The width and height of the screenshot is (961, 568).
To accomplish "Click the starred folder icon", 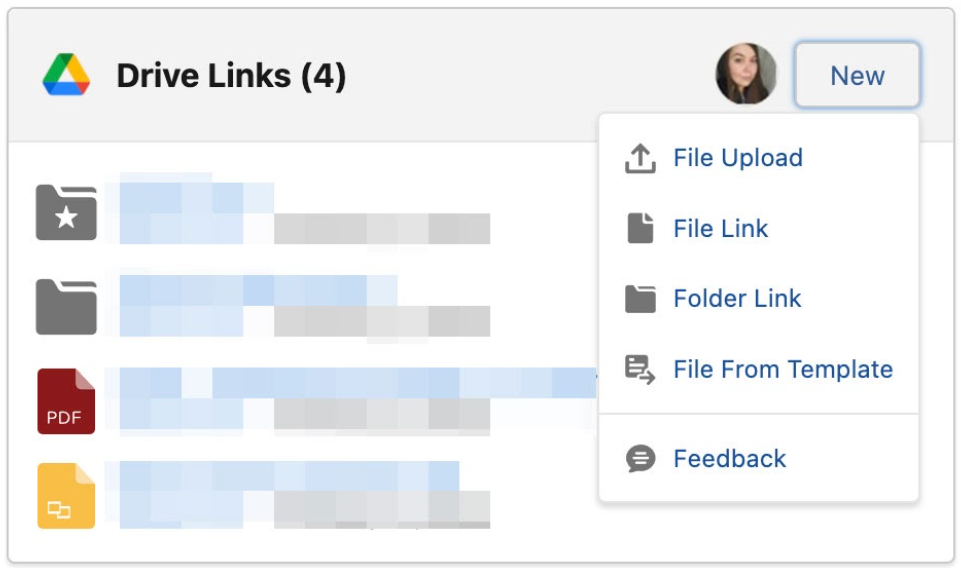I will [x=66, y=213].
